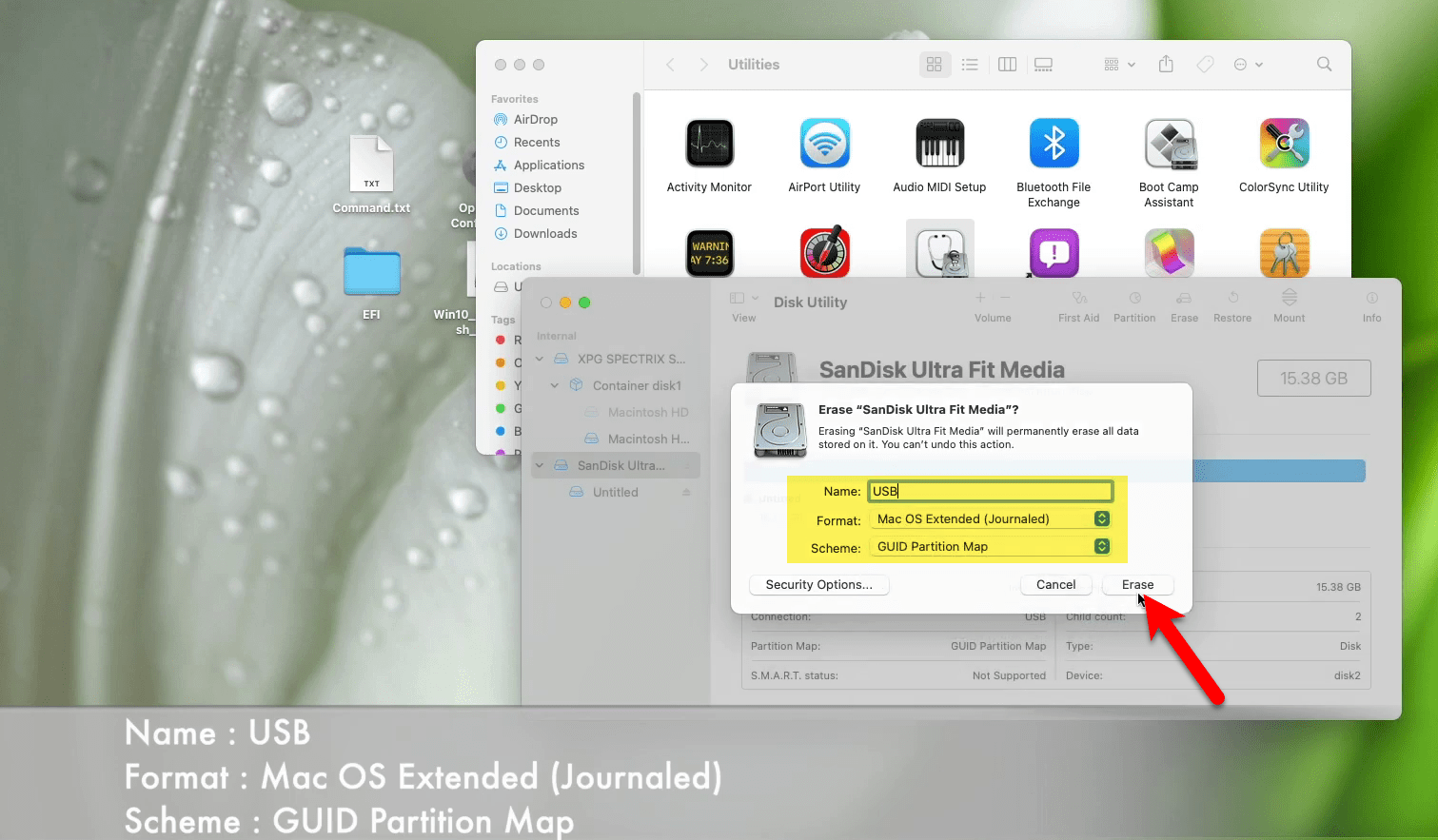Open Feedback Assistant purple icon
Image resolution: width=1438 pixels, height=840 pixels.
click(x=1054, y=253)
